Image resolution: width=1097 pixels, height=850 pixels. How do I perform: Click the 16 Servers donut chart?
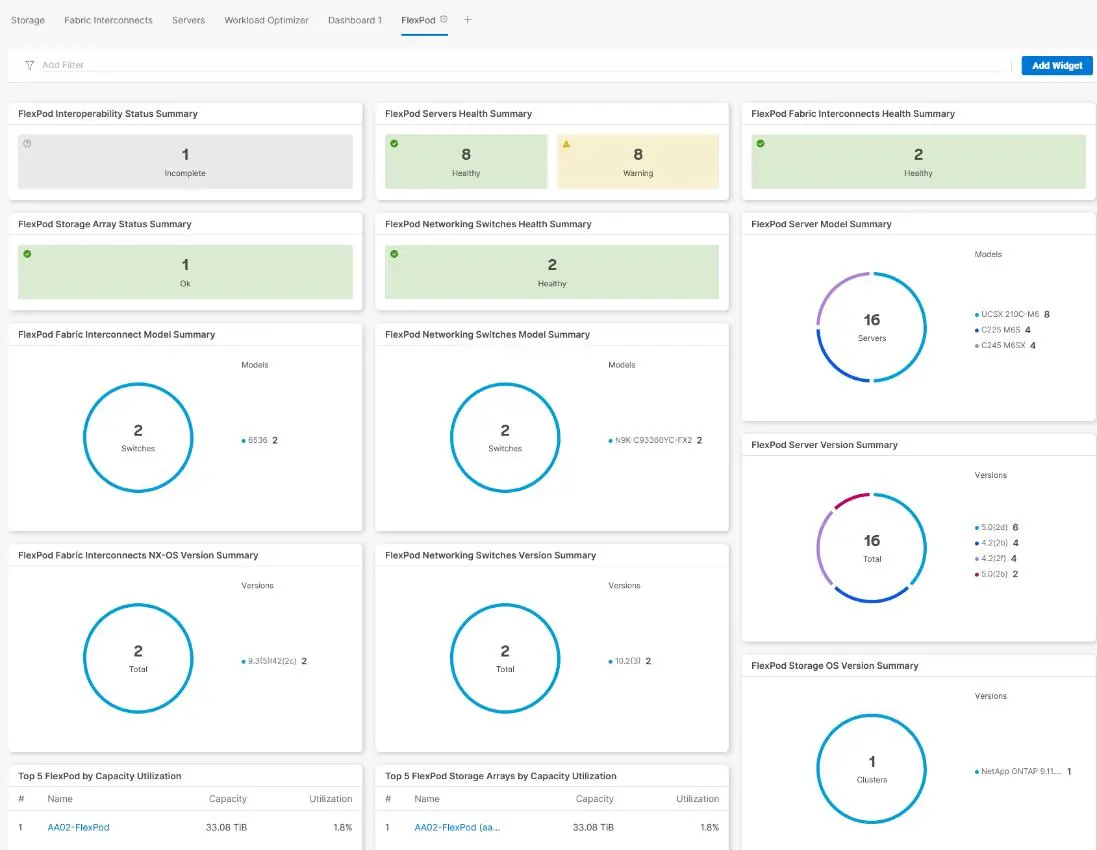click(872, 327)
